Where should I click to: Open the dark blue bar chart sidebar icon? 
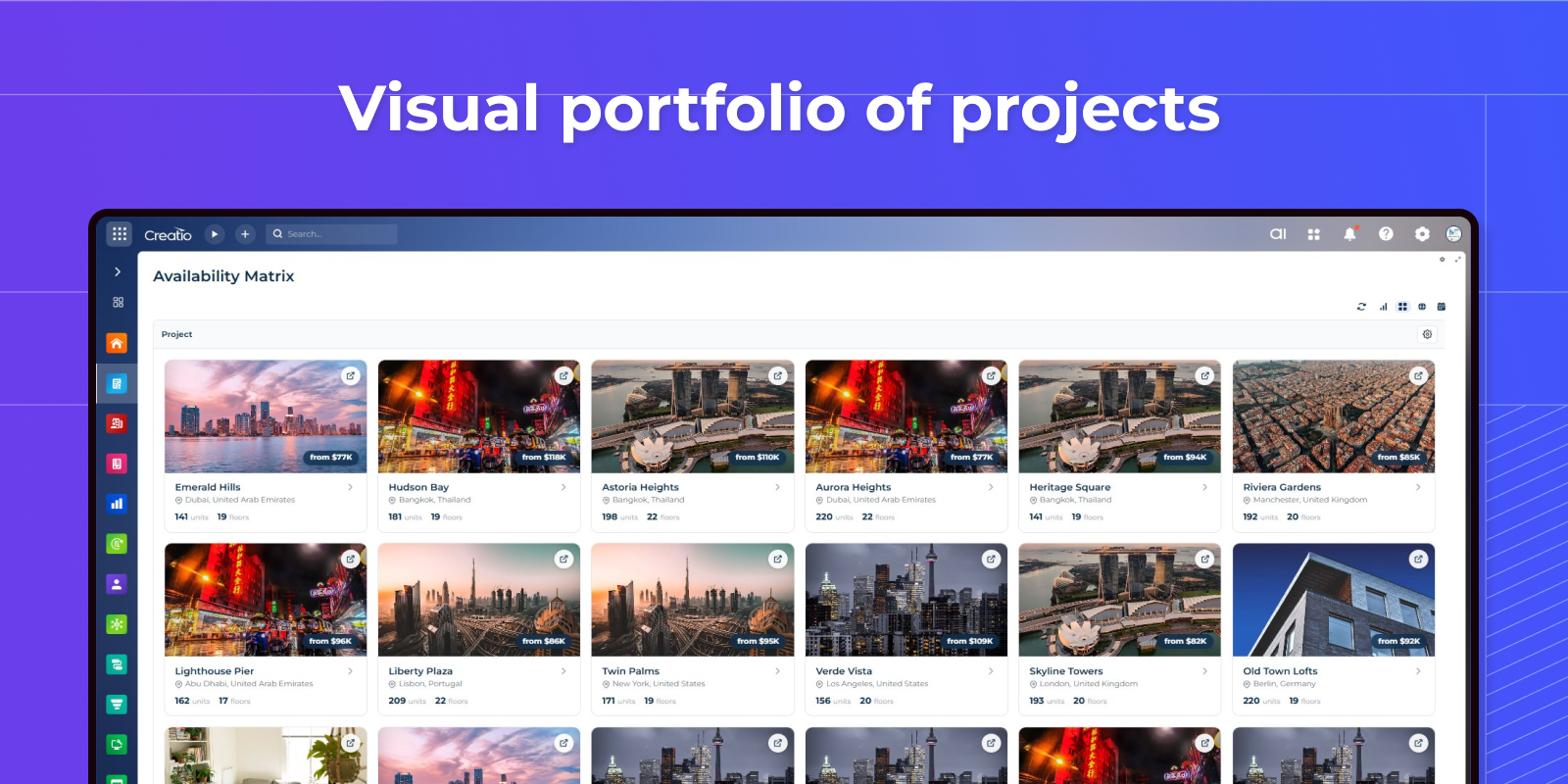tap(117, 504)
